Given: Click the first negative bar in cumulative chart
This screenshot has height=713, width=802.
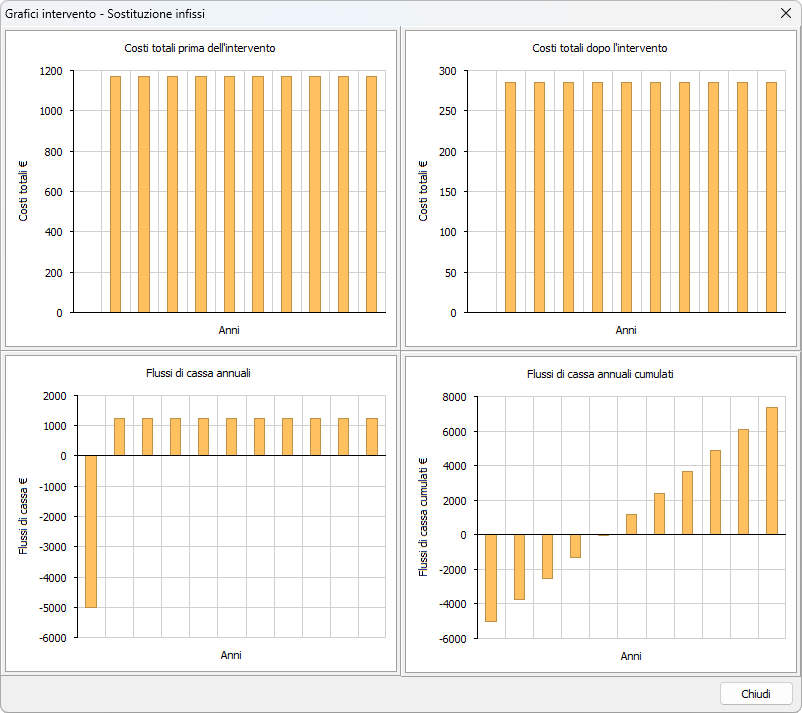Looking at the screenshot, I should (x=491, y=577).
